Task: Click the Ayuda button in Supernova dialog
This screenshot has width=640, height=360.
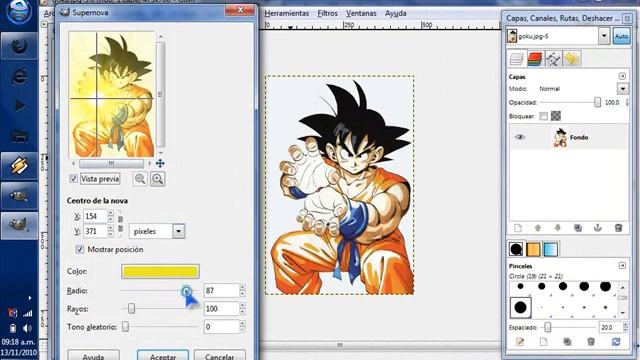Action: pyautogui.click(x=93, y=355)
